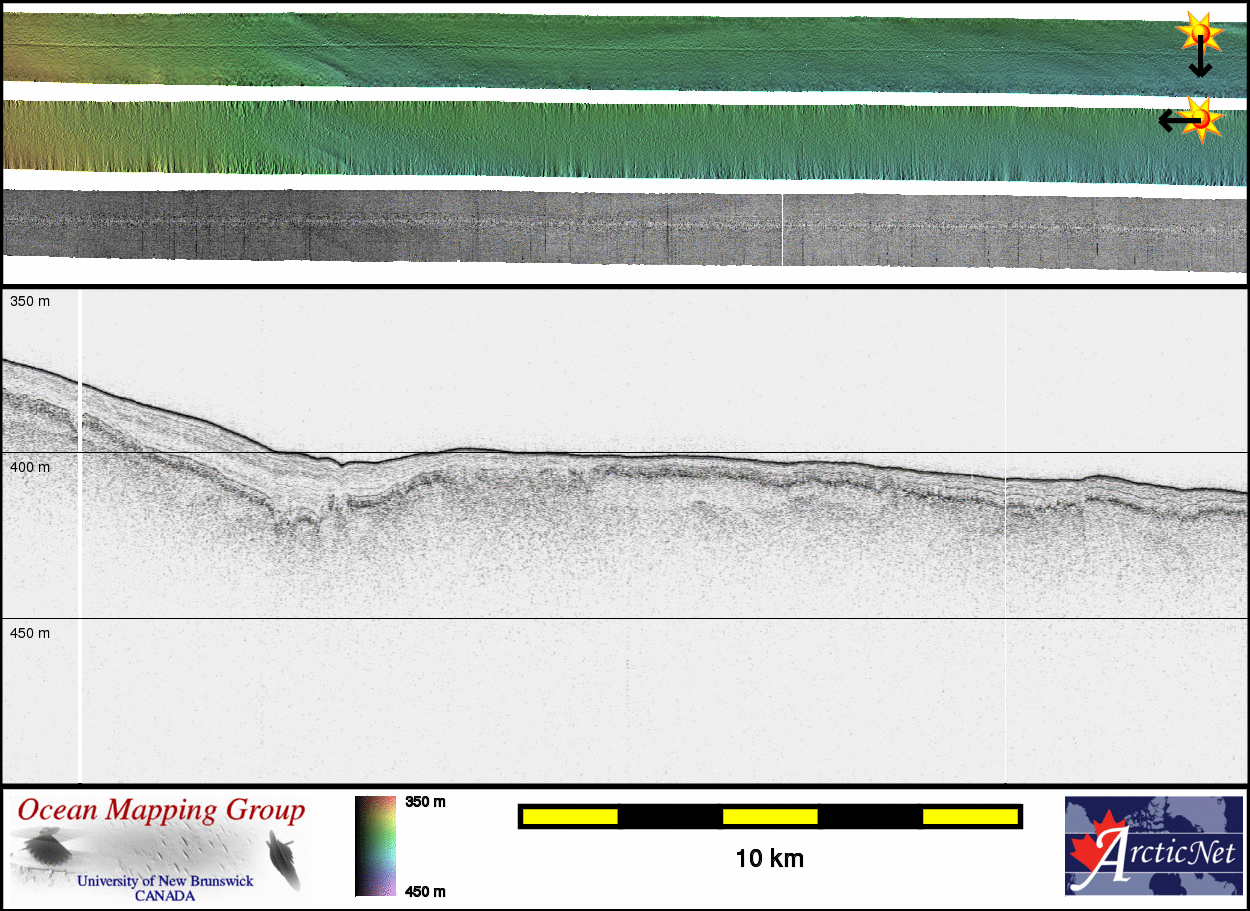Click the thick white vertical line in profile
The height and width of the screenshot is (911, 1250).
[80, 540]
